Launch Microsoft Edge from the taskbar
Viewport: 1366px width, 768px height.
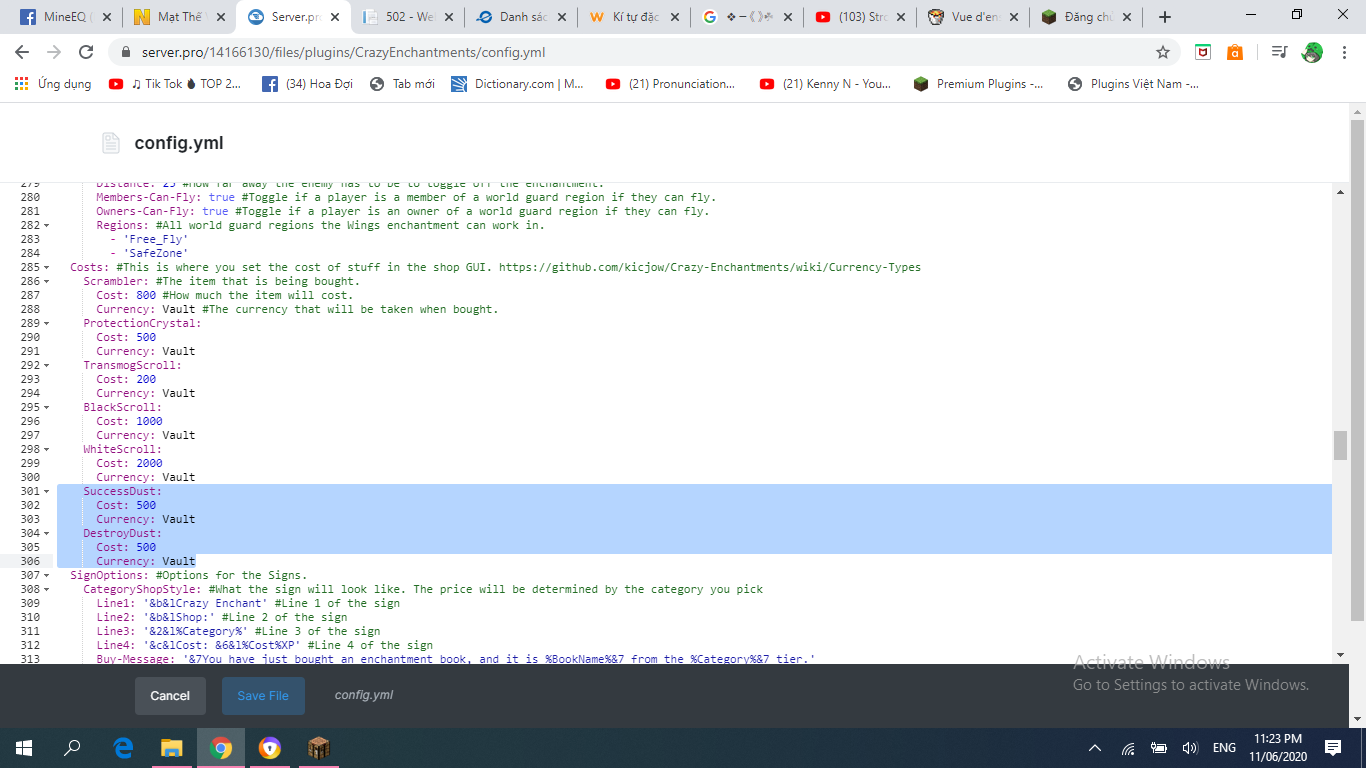[123, 748]
